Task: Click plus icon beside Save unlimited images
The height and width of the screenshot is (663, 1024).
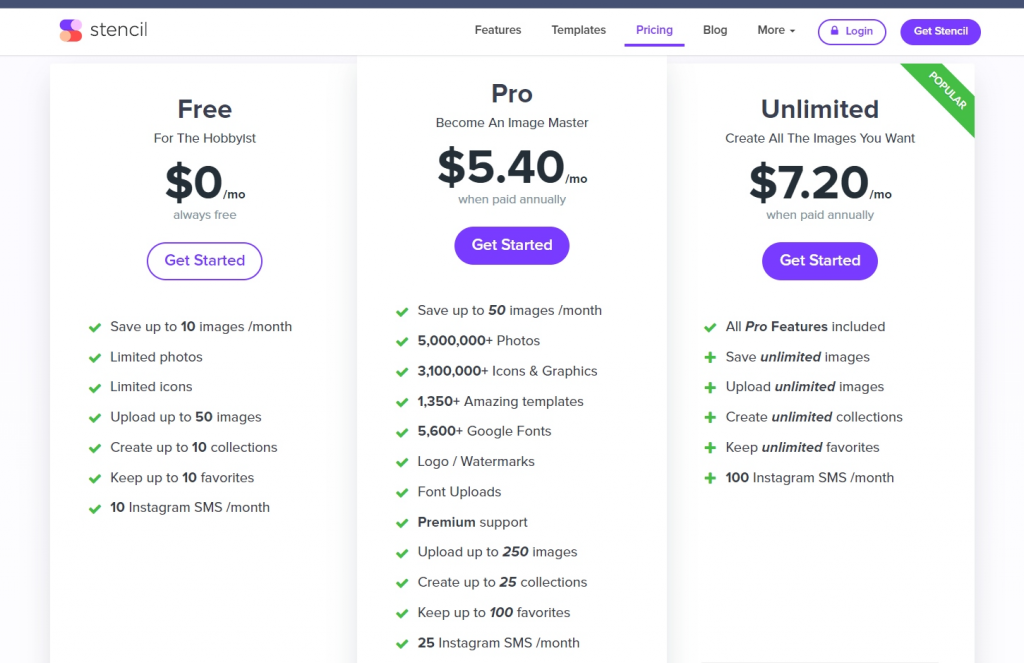Action: point(710,357)
